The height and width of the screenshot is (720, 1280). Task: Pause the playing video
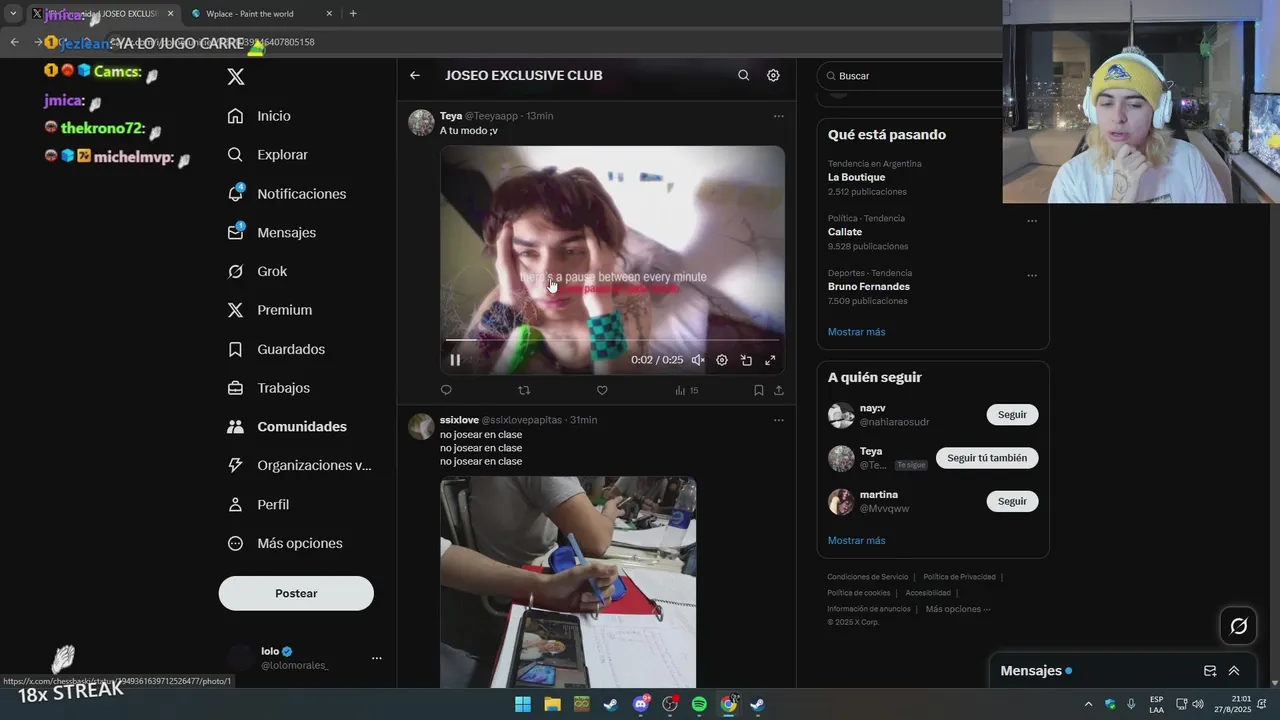[455, 360]
